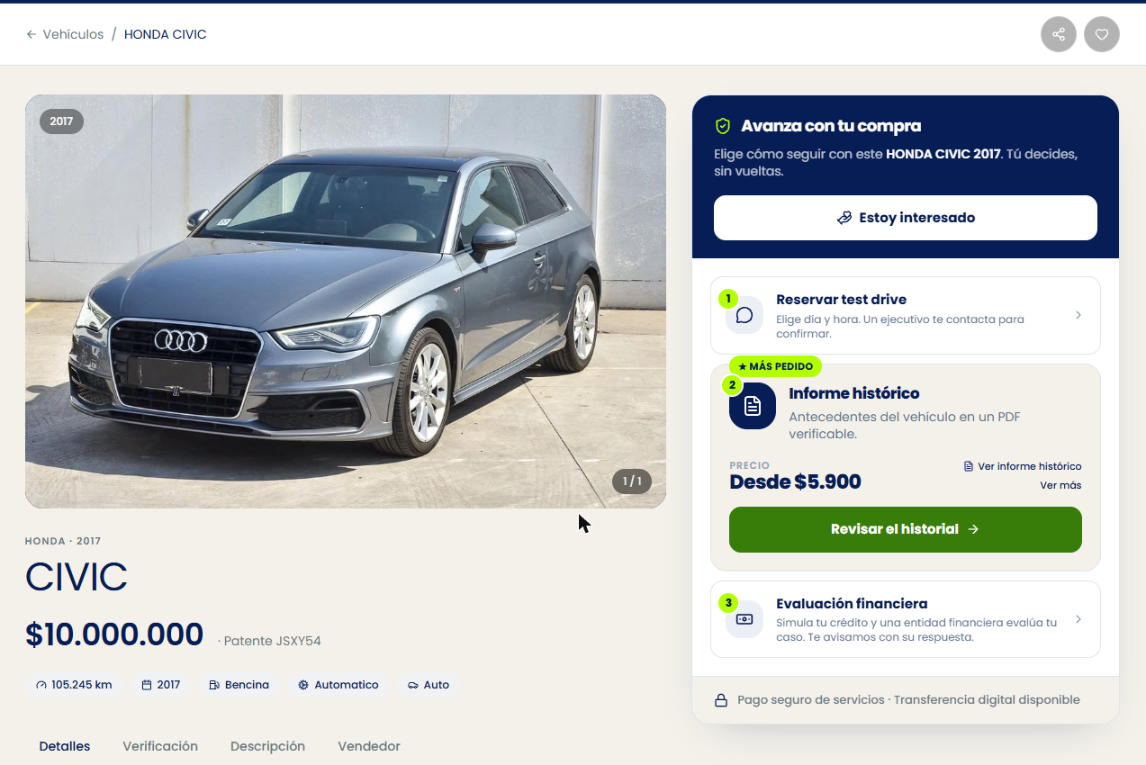Click handshake icon in Estoy interesado button
Screen dimensions: 1146x765
click(844, 218)
